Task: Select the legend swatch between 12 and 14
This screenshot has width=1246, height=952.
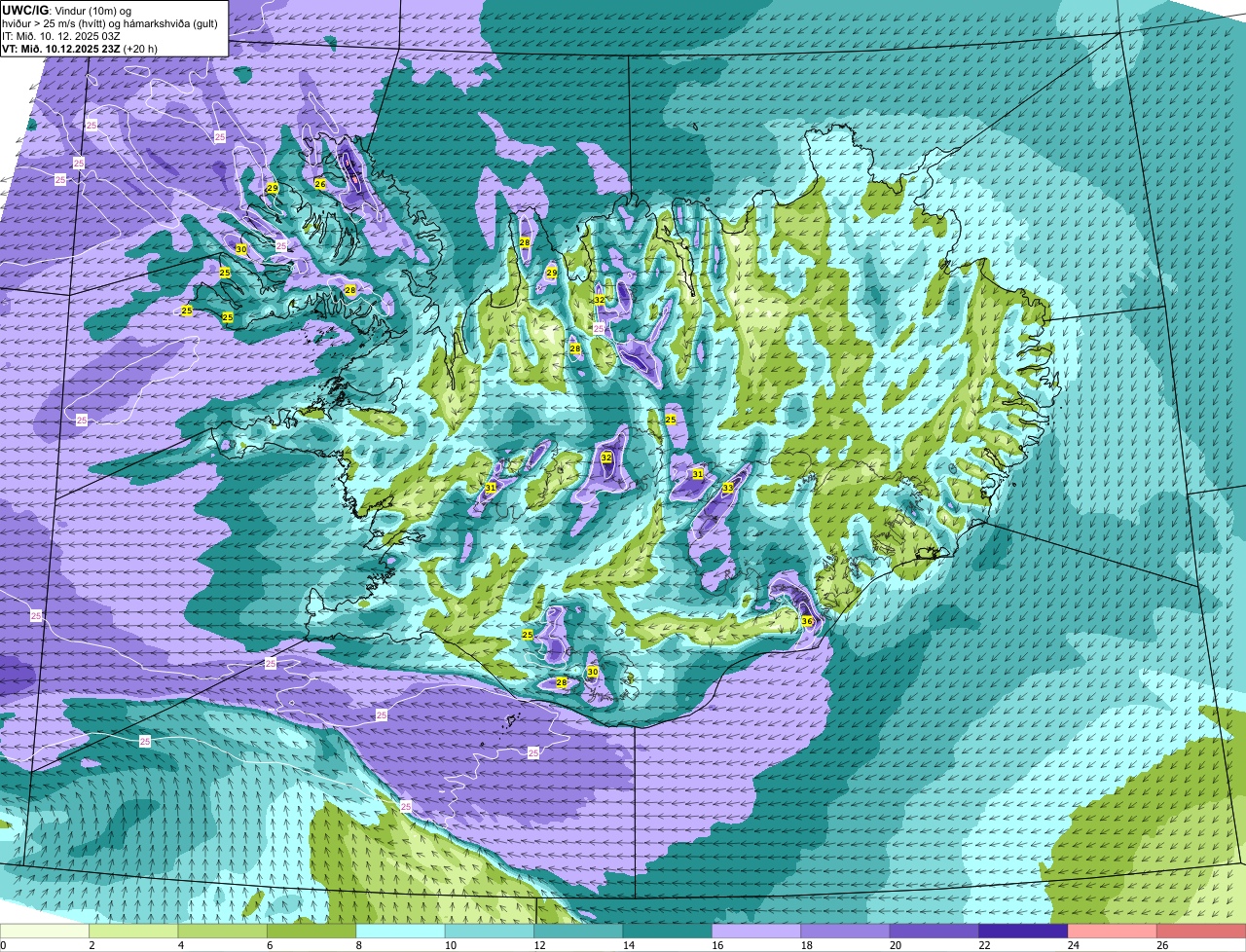Action: click(x=578, y=931)
